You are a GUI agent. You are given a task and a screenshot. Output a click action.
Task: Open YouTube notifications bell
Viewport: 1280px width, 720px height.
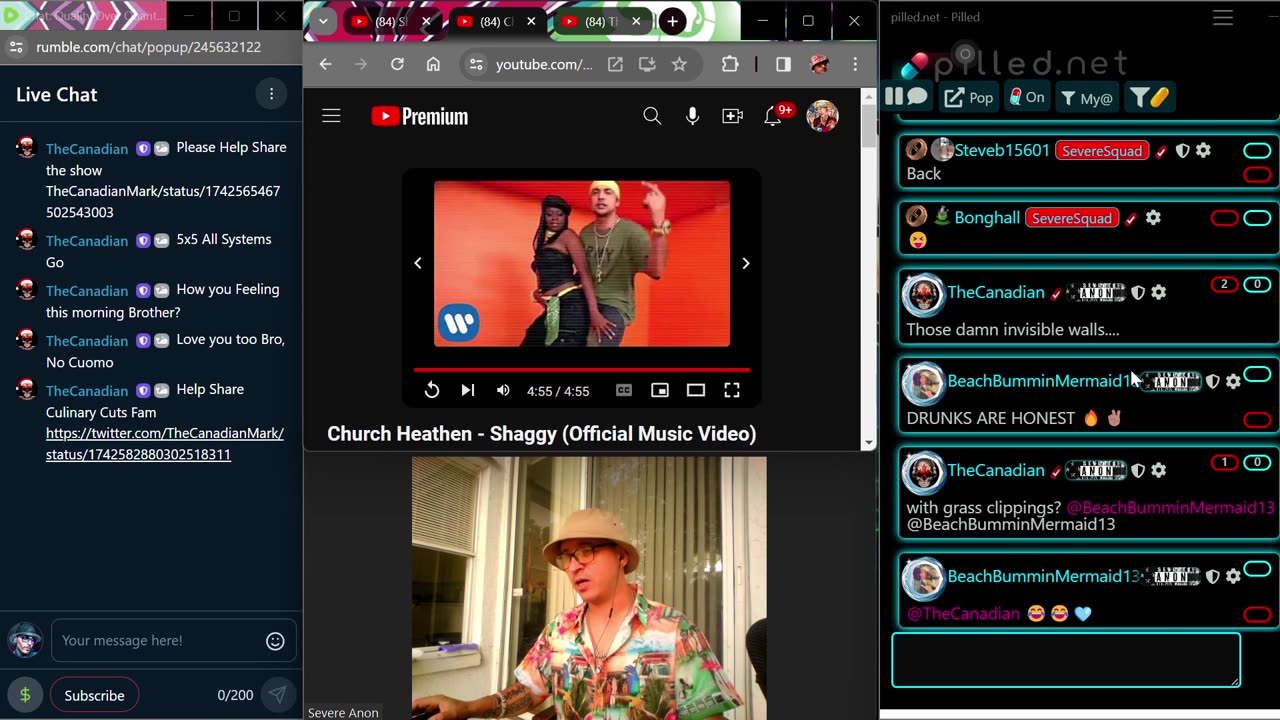coord(773,116)
